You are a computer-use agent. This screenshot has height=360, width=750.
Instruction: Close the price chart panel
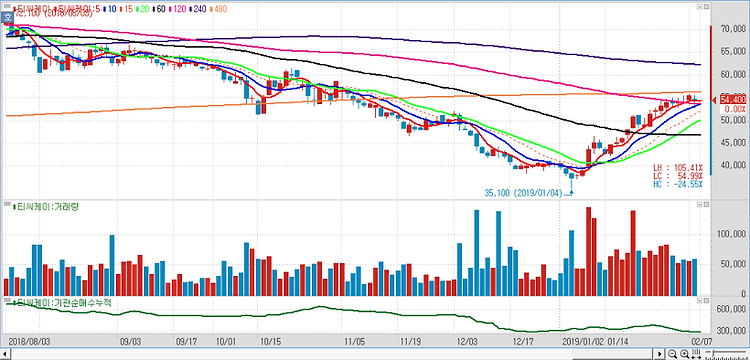coord(706,7)
